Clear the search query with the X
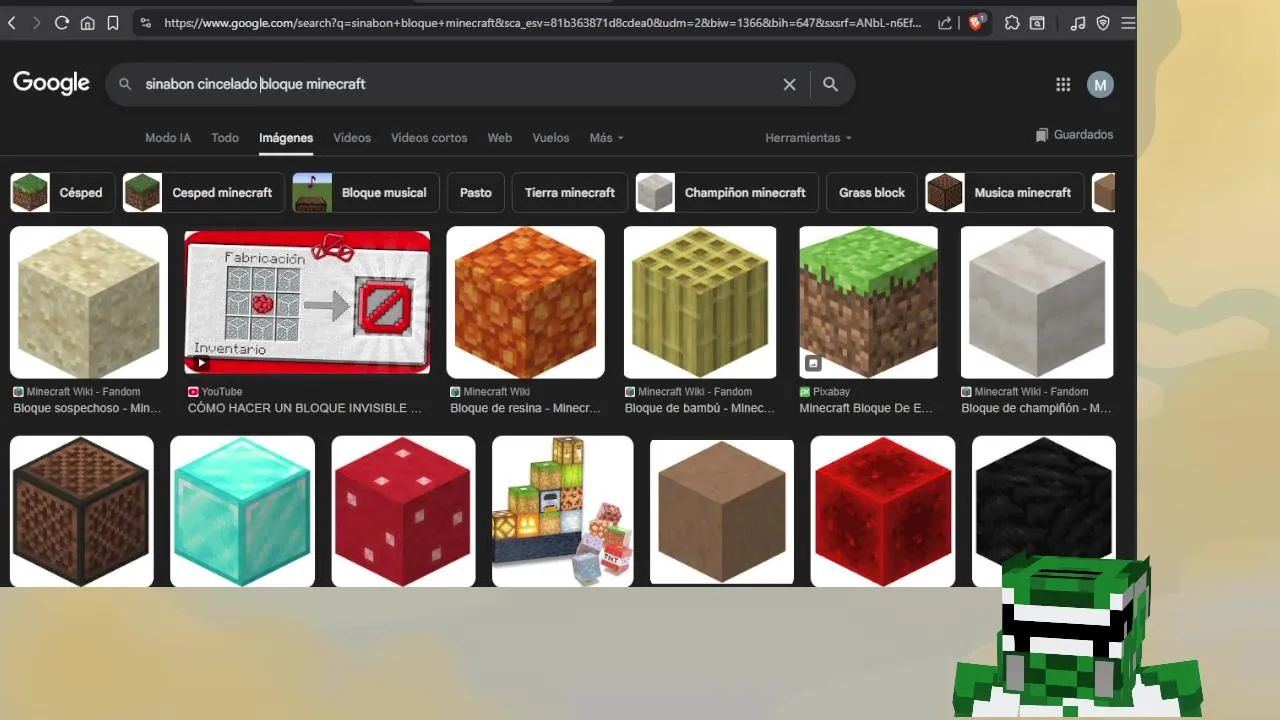This screenshot has height=720, width=1280. click(789, 85)
